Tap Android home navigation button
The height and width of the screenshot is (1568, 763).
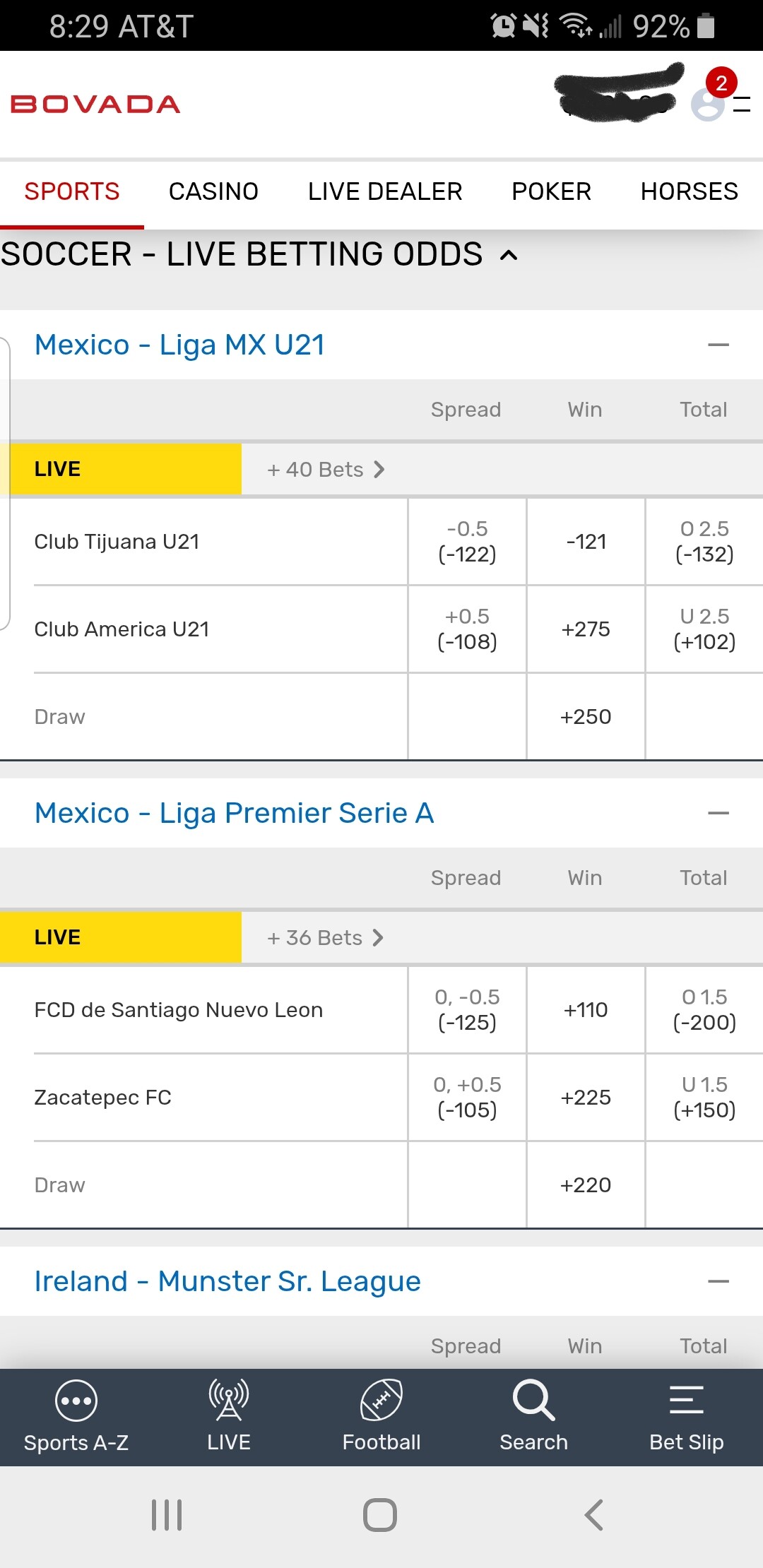coord(380,1515)
